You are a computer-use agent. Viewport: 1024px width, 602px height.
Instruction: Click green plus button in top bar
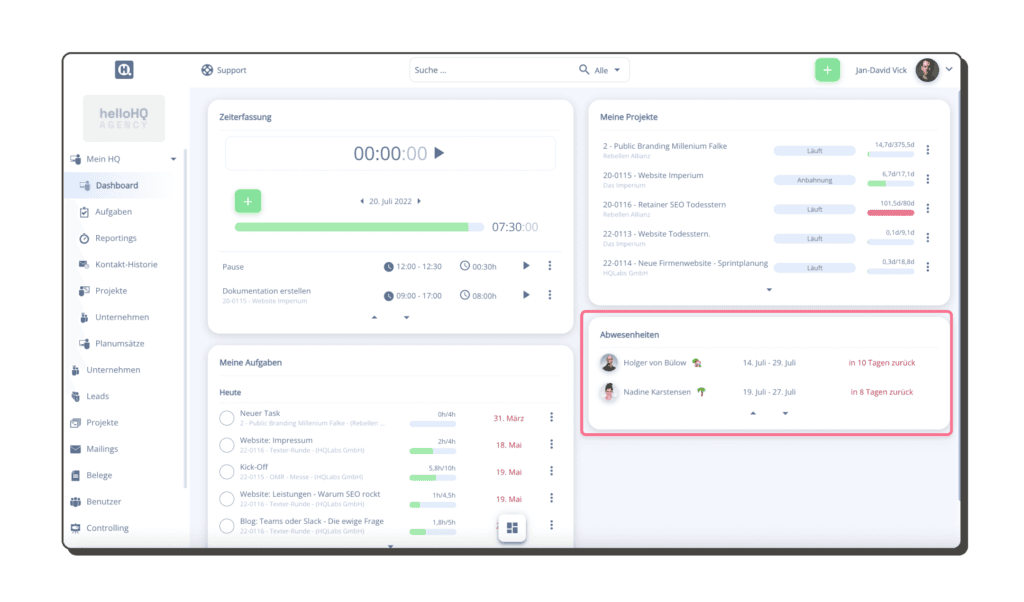point(827,70)
